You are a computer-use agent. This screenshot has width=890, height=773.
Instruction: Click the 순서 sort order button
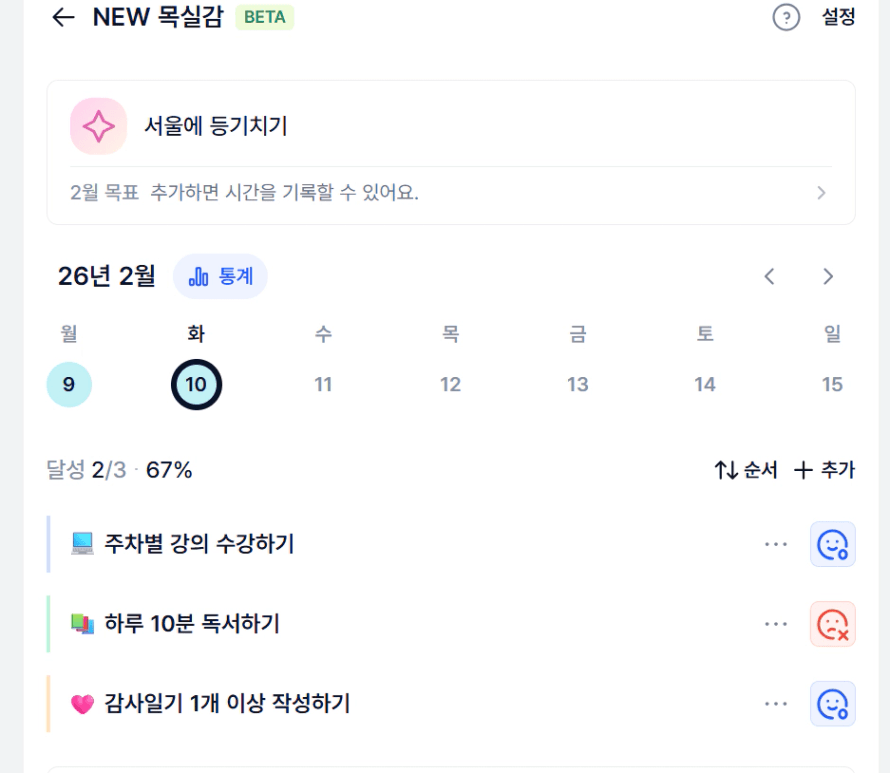point(746,470)
